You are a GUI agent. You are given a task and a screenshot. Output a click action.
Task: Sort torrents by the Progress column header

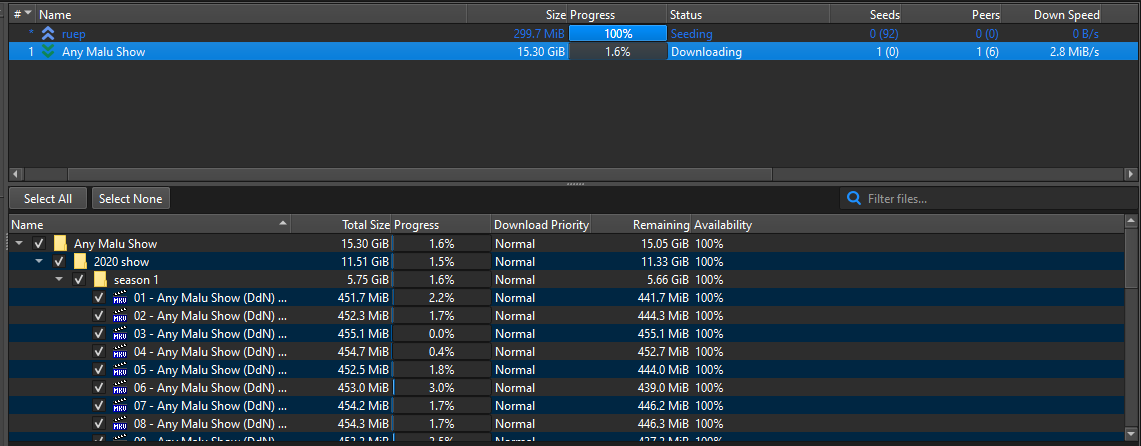(617, 15)
